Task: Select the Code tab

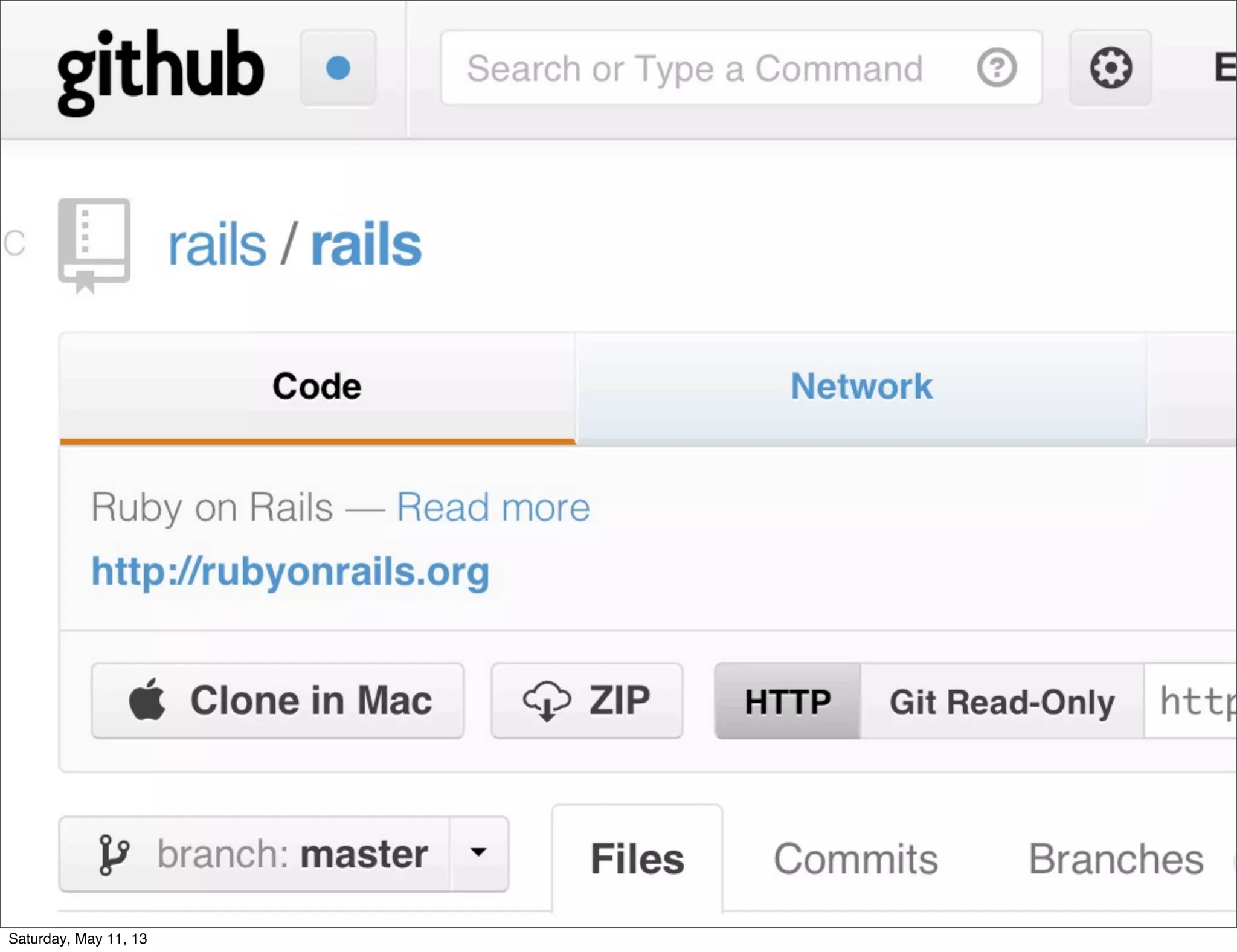Action: [x=317, y=387]
